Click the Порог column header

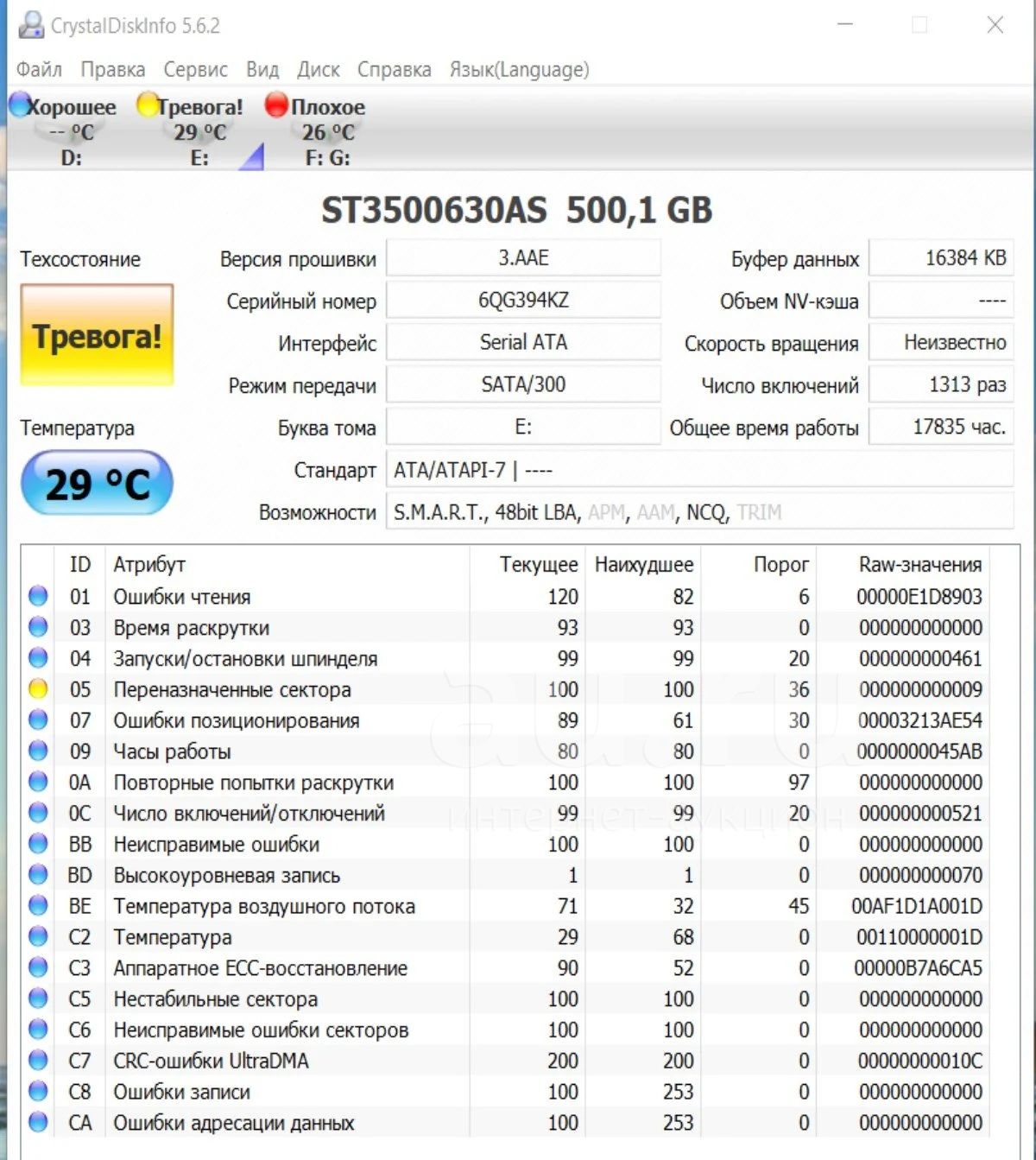click(x=781, y=564)
